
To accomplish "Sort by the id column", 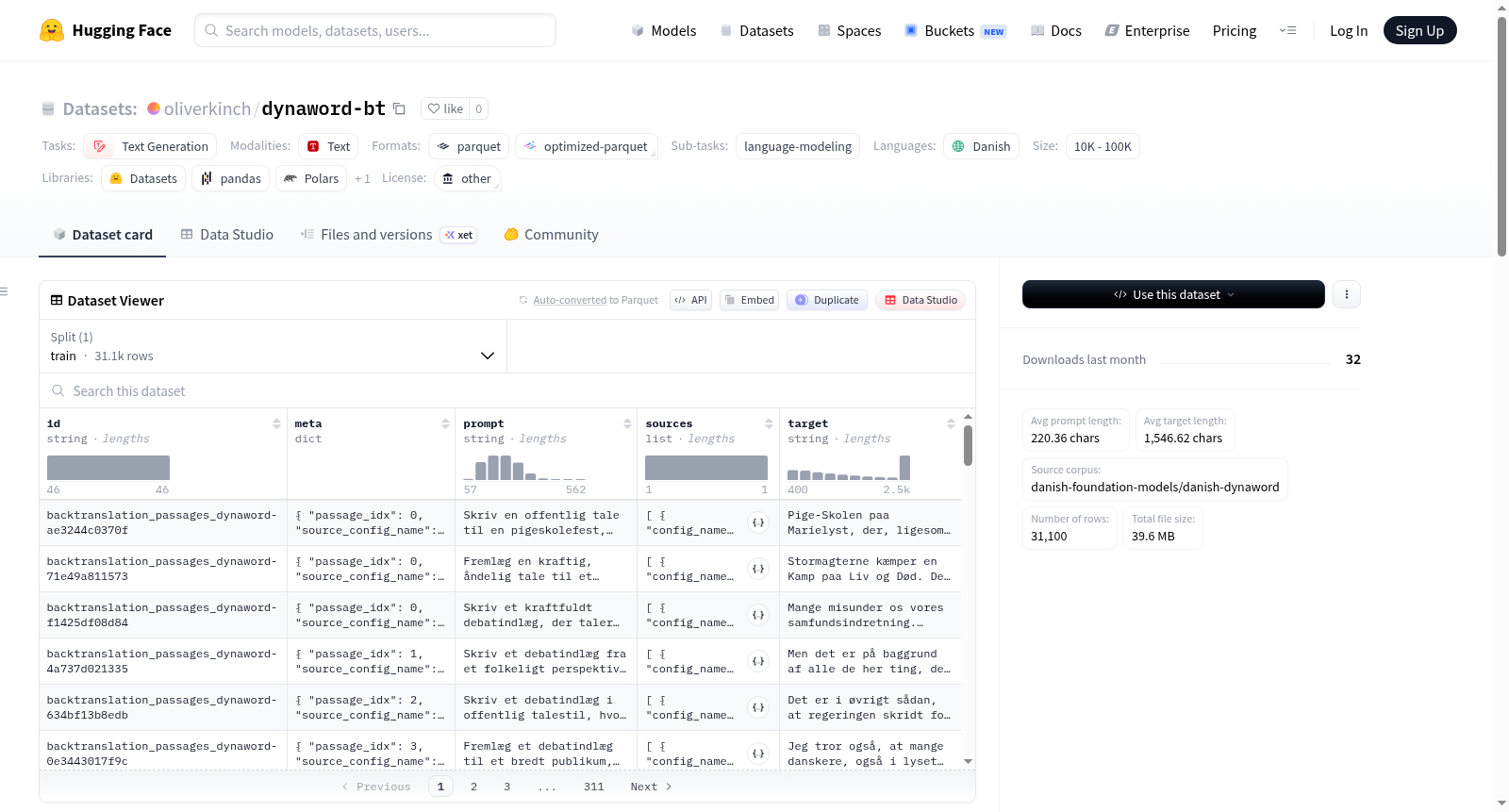I will (276, 423).
